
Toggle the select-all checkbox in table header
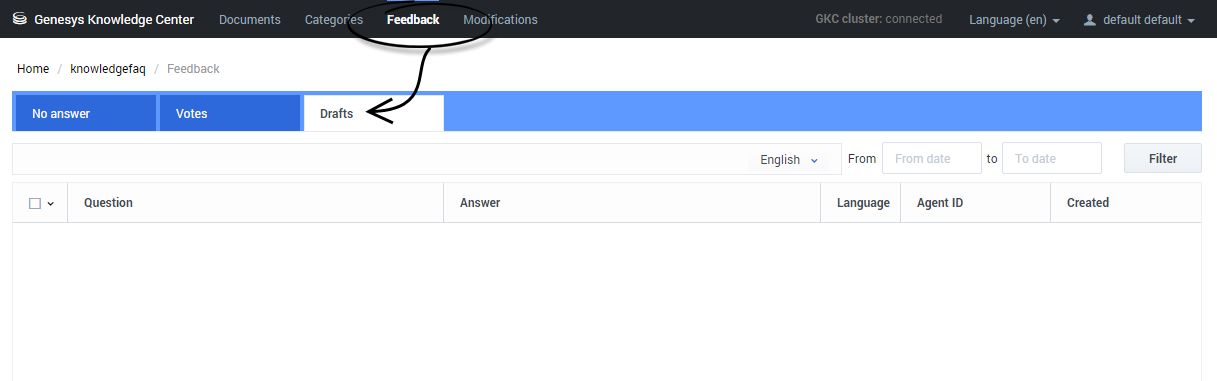[35, 203]
